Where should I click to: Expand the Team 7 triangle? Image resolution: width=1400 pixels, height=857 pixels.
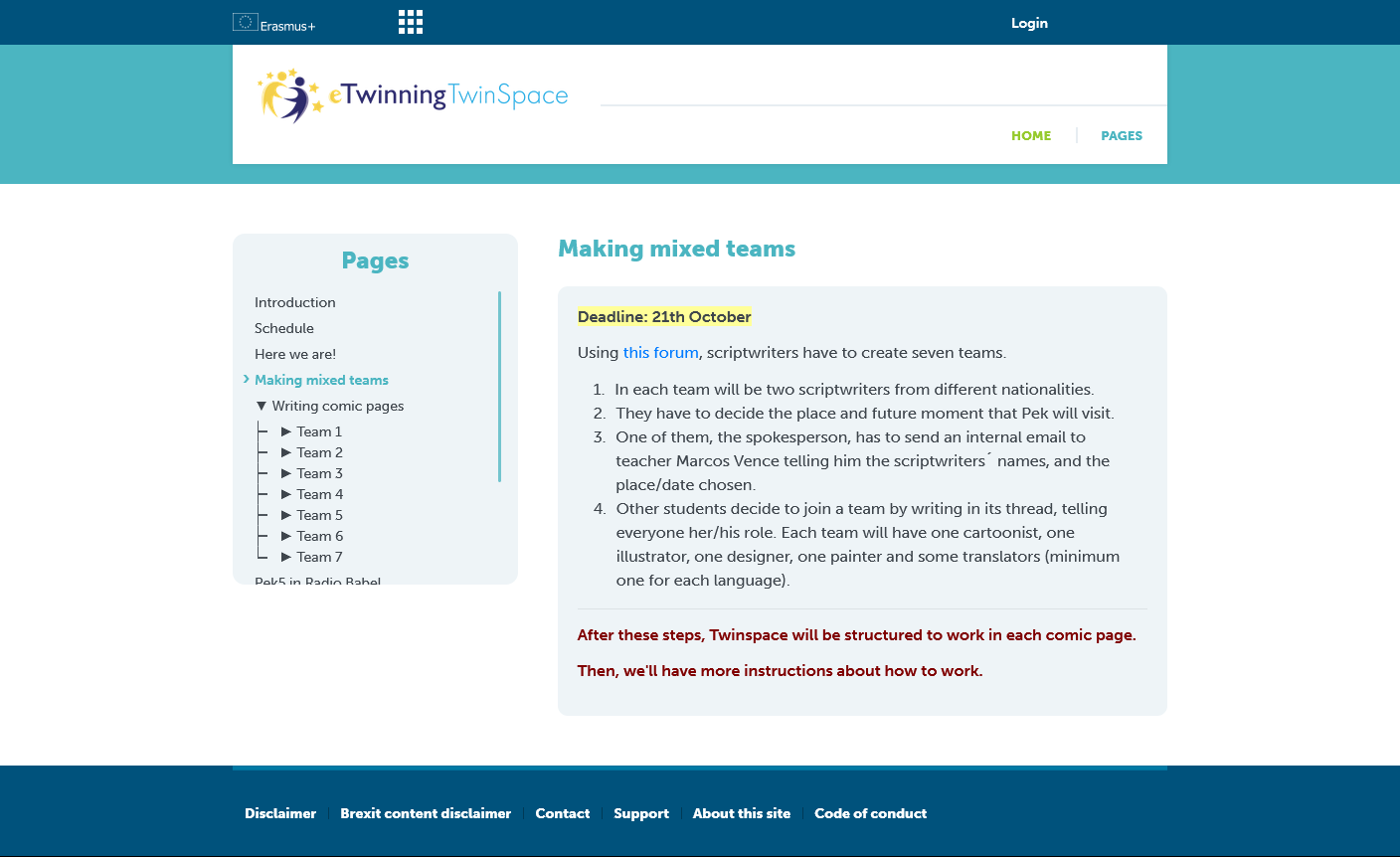286,557
